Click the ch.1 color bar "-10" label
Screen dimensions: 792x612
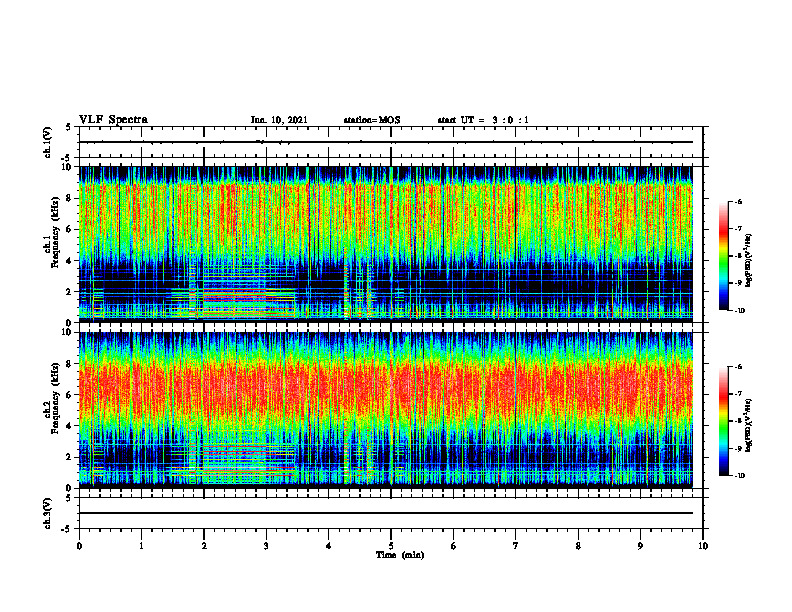point(739,311)
